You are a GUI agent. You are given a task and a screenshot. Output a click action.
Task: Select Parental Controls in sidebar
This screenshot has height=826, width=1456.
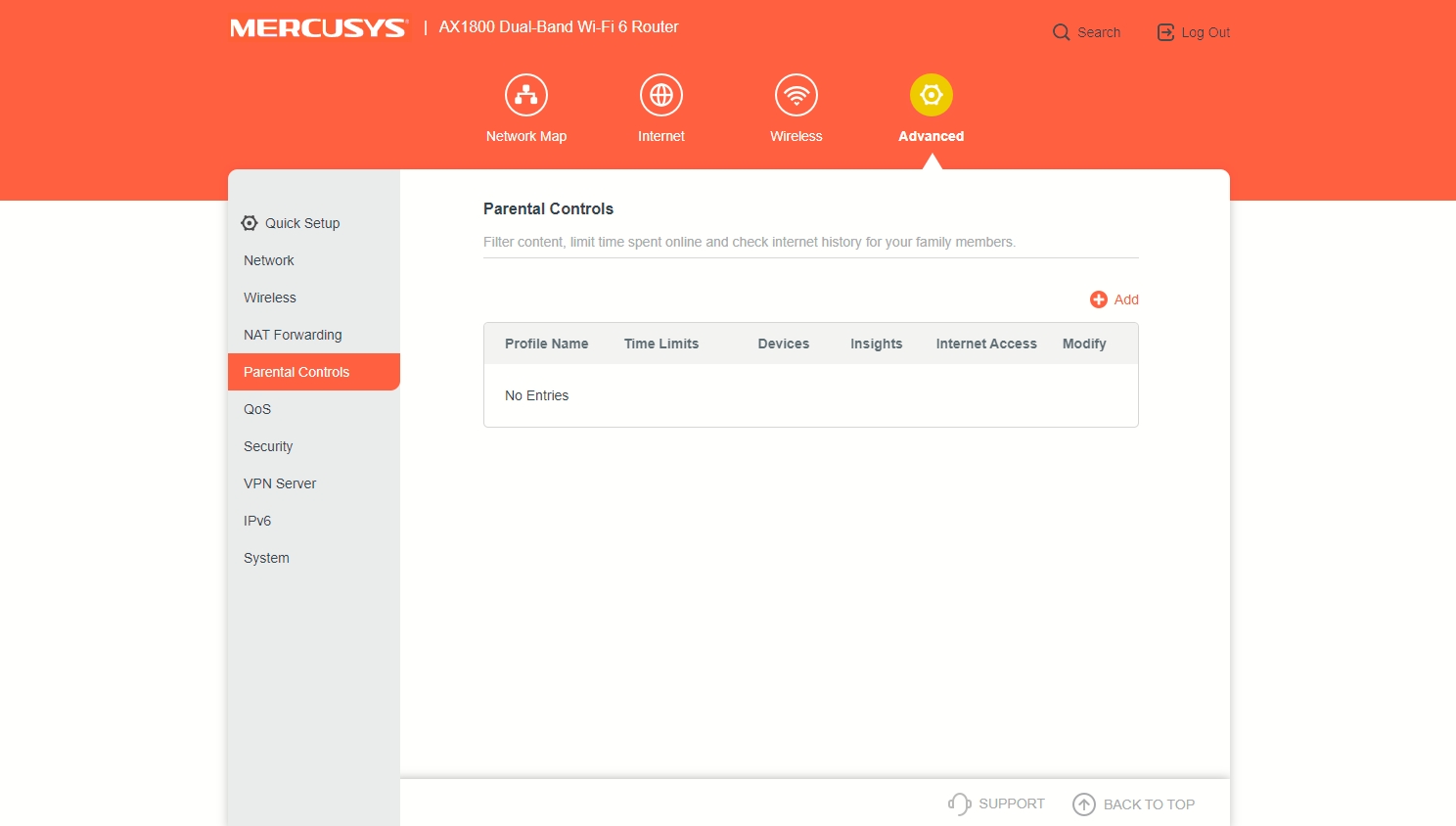coord(296,372)
